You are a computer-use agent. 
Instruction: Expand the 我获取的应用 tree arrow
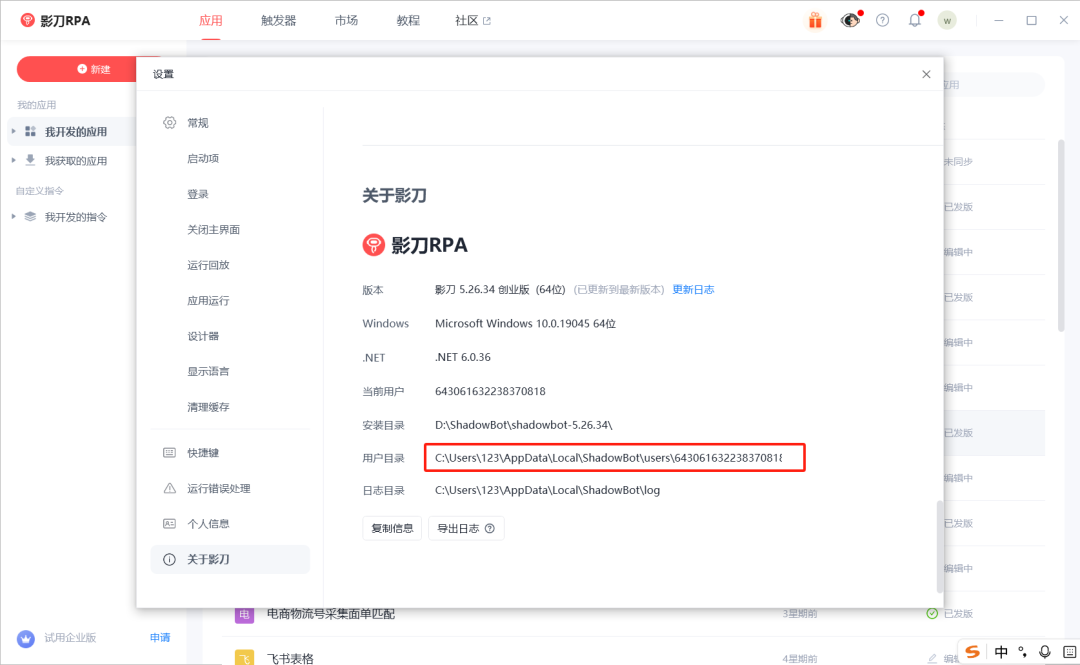point(14,161)
